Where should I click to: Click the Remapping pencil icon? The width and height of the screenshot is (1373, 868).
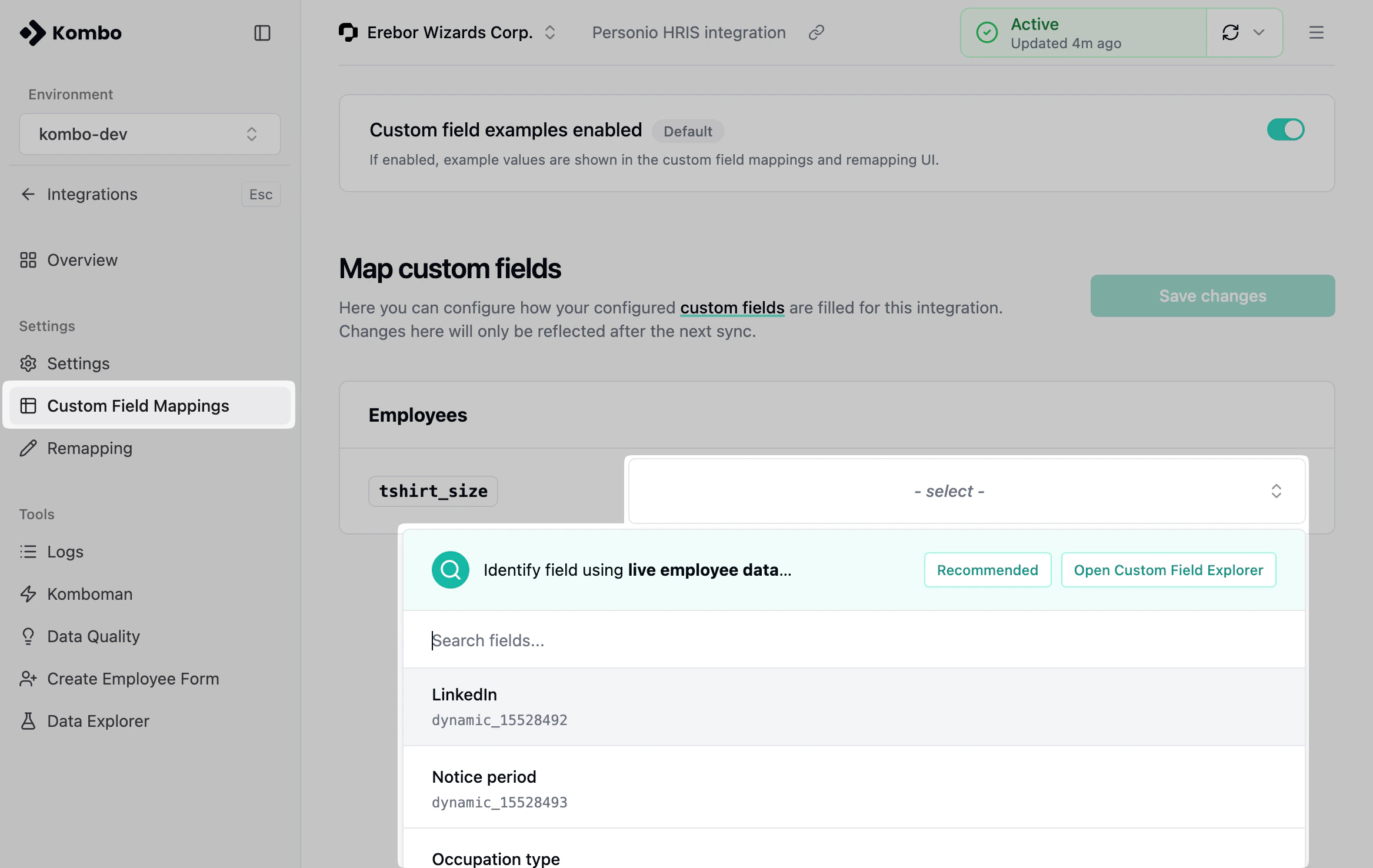[x=28, y=448]
